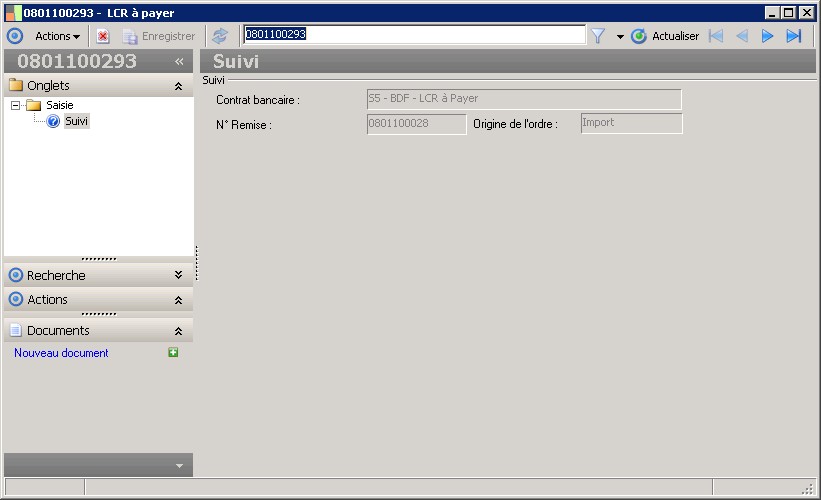The height and width of the screenshot is (500, 821).
Task: Open the filter dropdown arrow
Action: point(620,37)
